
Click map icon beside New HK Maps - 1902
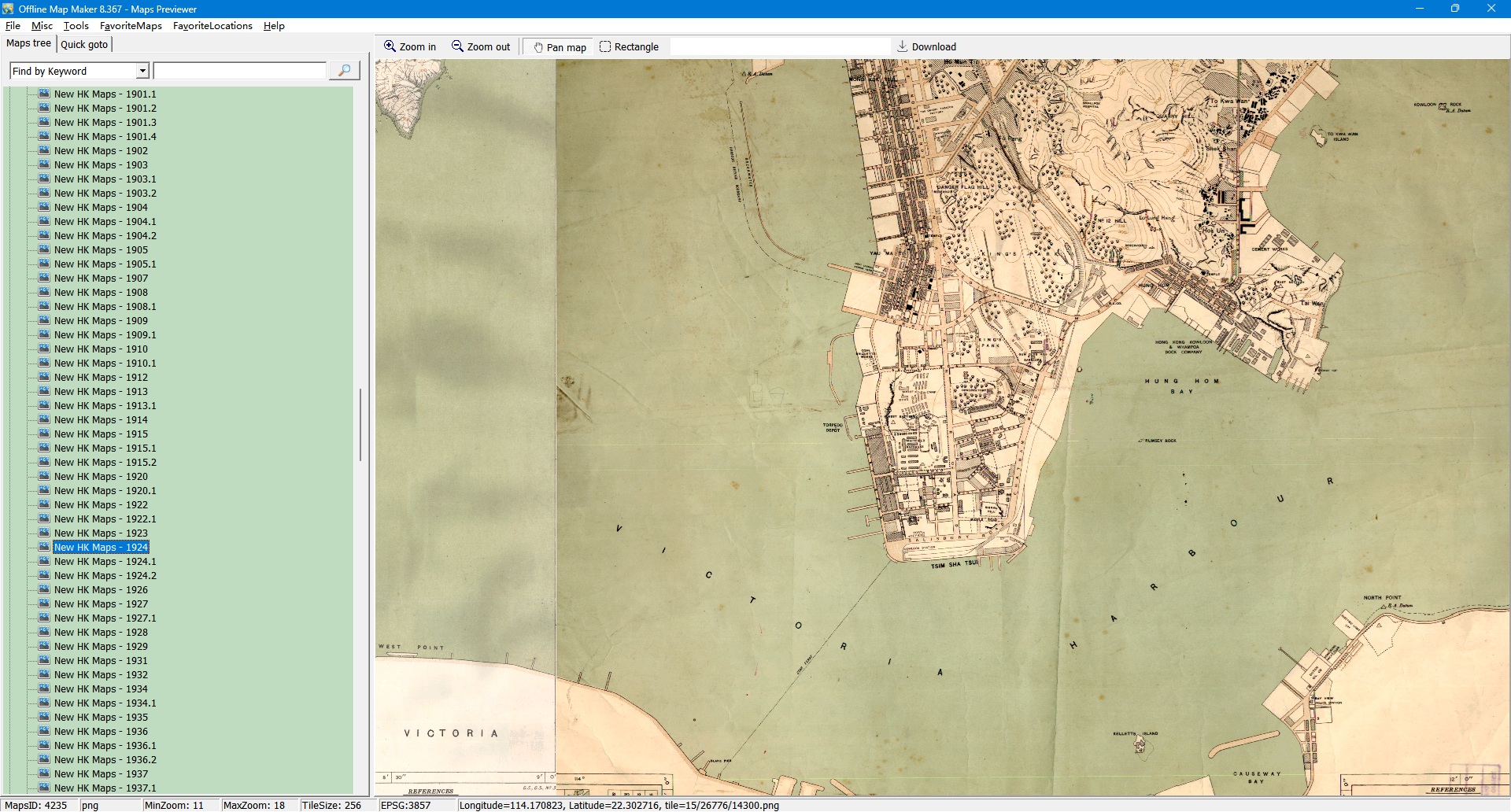point(44,150)
